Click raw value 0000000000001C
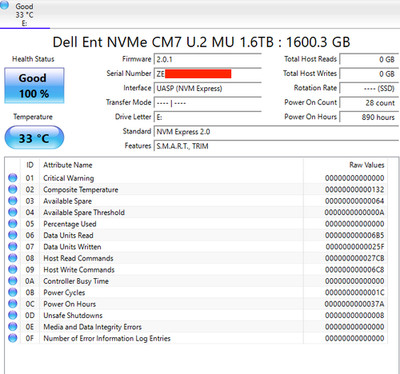This screenshot has height=374, width=400. (x=355, y=293)
